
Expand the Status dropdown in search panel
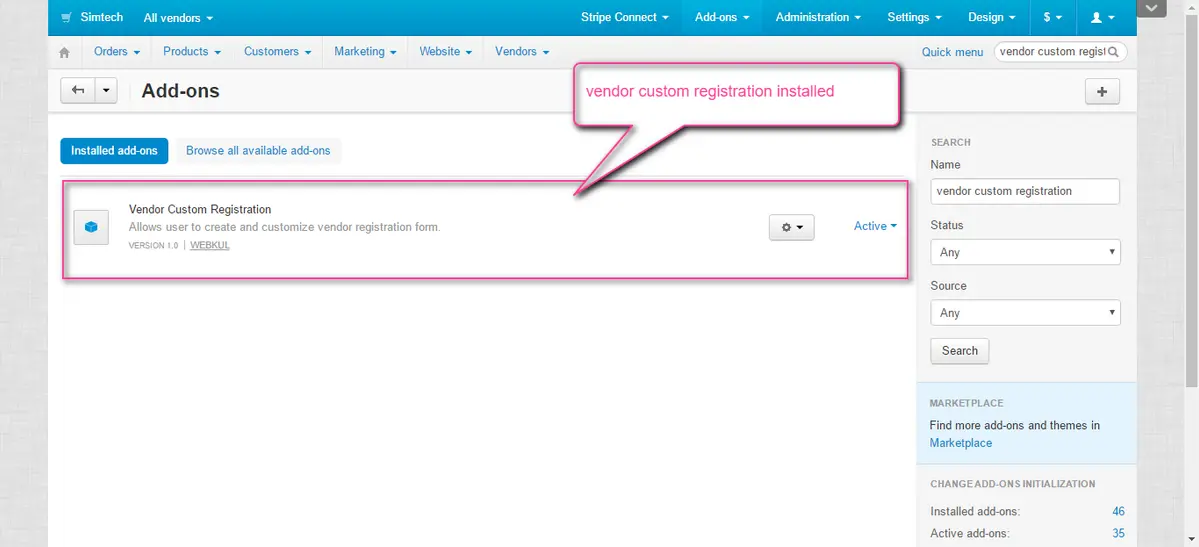coord(1025,252)
